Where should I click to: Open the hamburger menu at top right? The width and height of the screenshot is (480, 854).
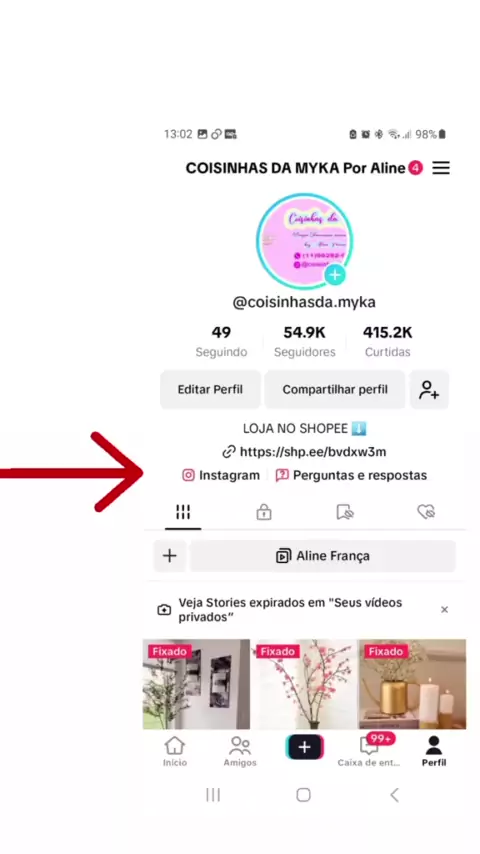click(x=441, y=168)
